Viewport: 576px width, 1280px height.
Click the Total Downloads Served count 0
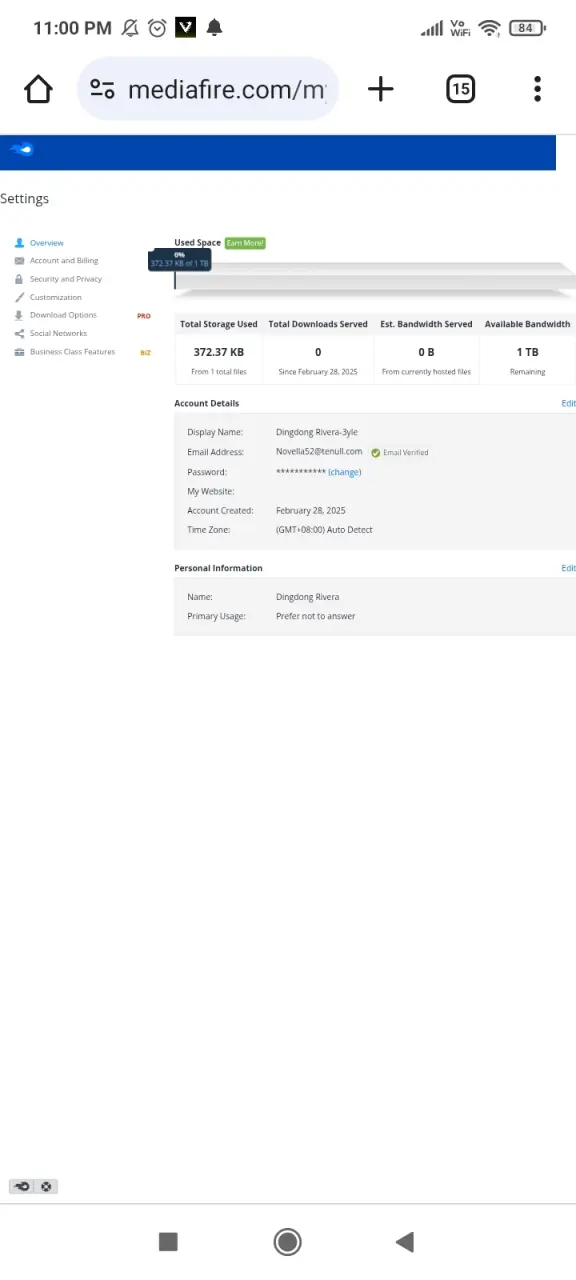(318, 352)
